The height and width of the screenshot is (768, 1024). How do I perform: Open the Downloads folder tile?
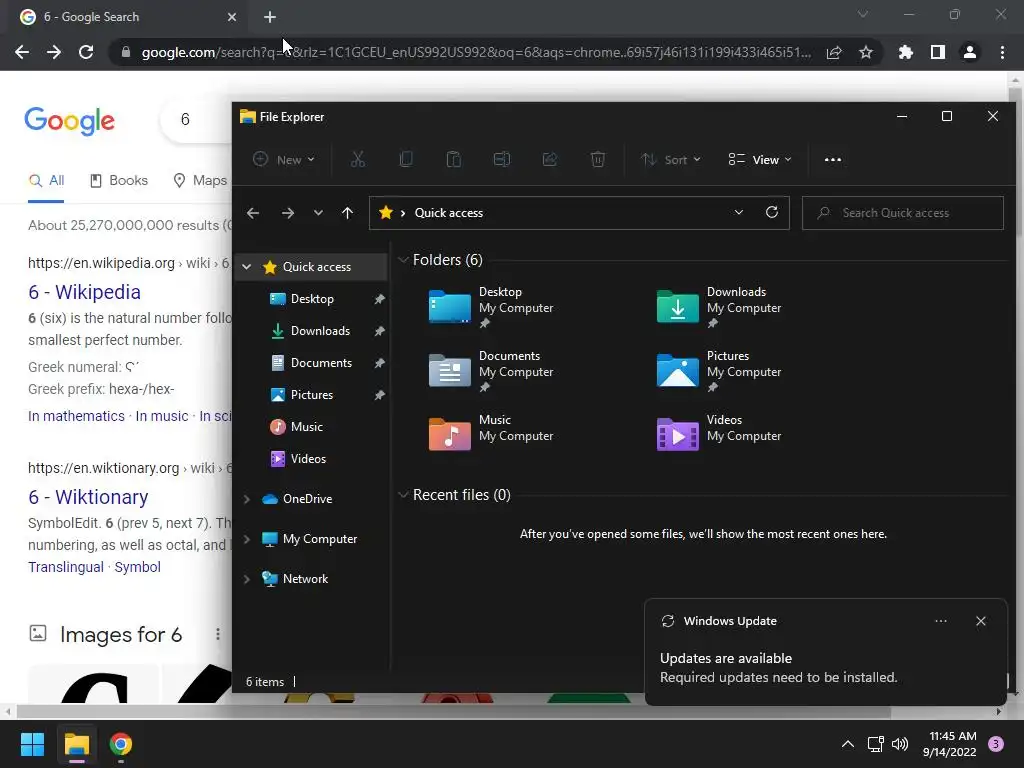[719, 307]
